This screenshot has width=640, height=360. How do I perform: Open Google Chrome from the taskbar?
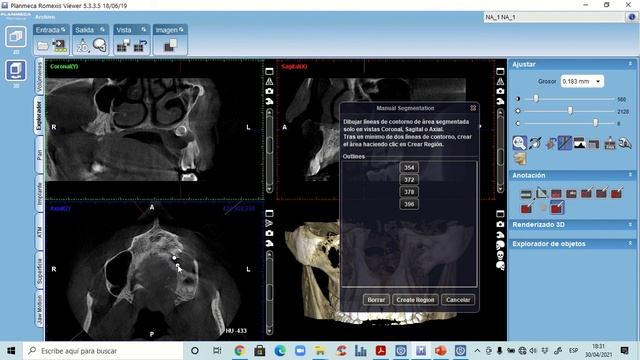tap(240, 351)
